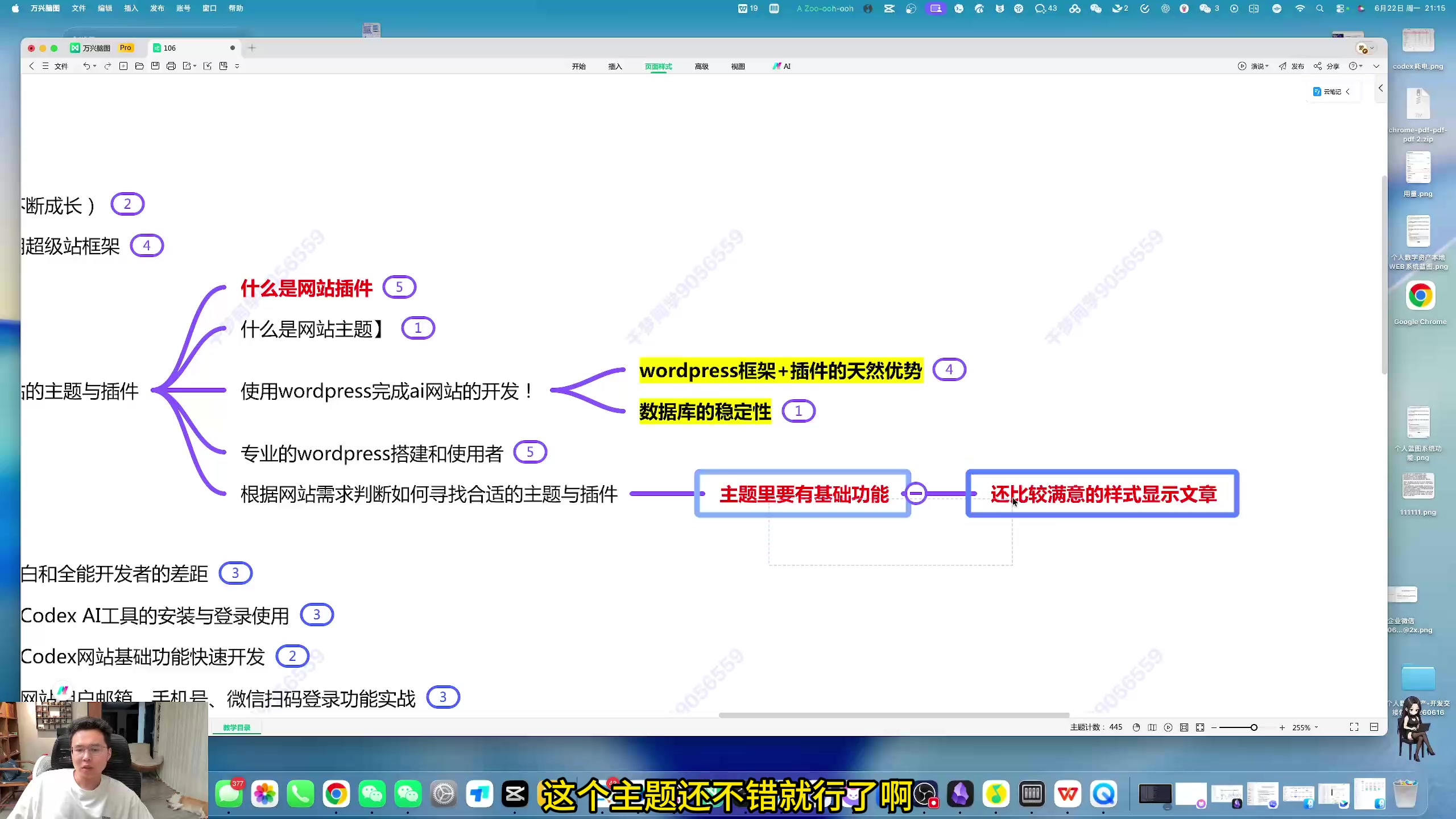The image size is (1456, 819).
Task: Open the help question-mark dropdown
Action: [1356, 66]
